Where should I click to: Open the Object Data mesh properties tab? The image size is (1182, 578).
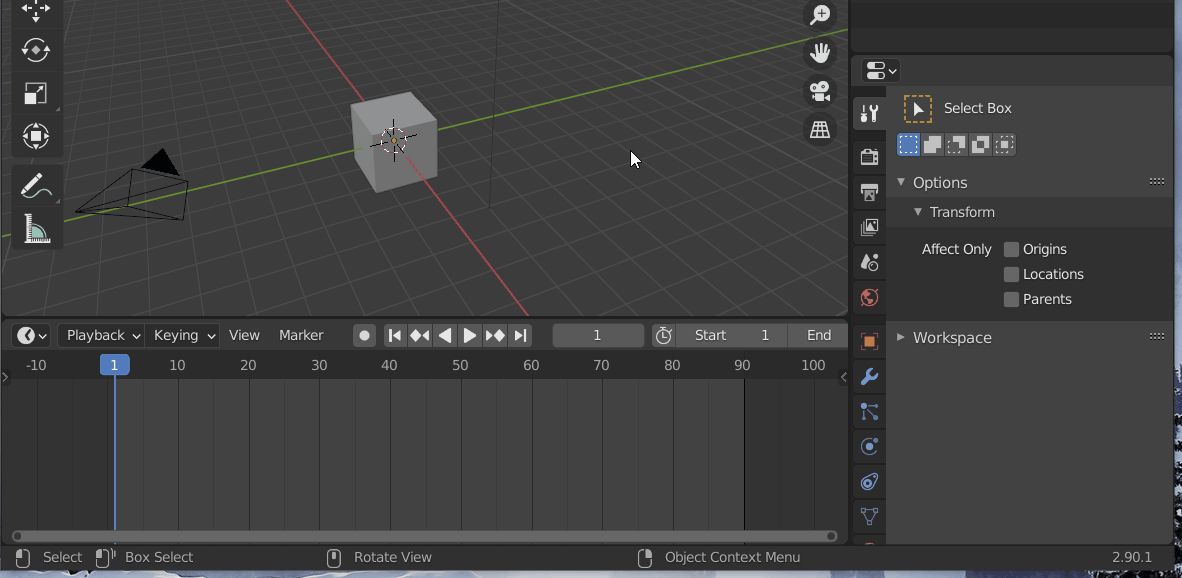[869, 517]
